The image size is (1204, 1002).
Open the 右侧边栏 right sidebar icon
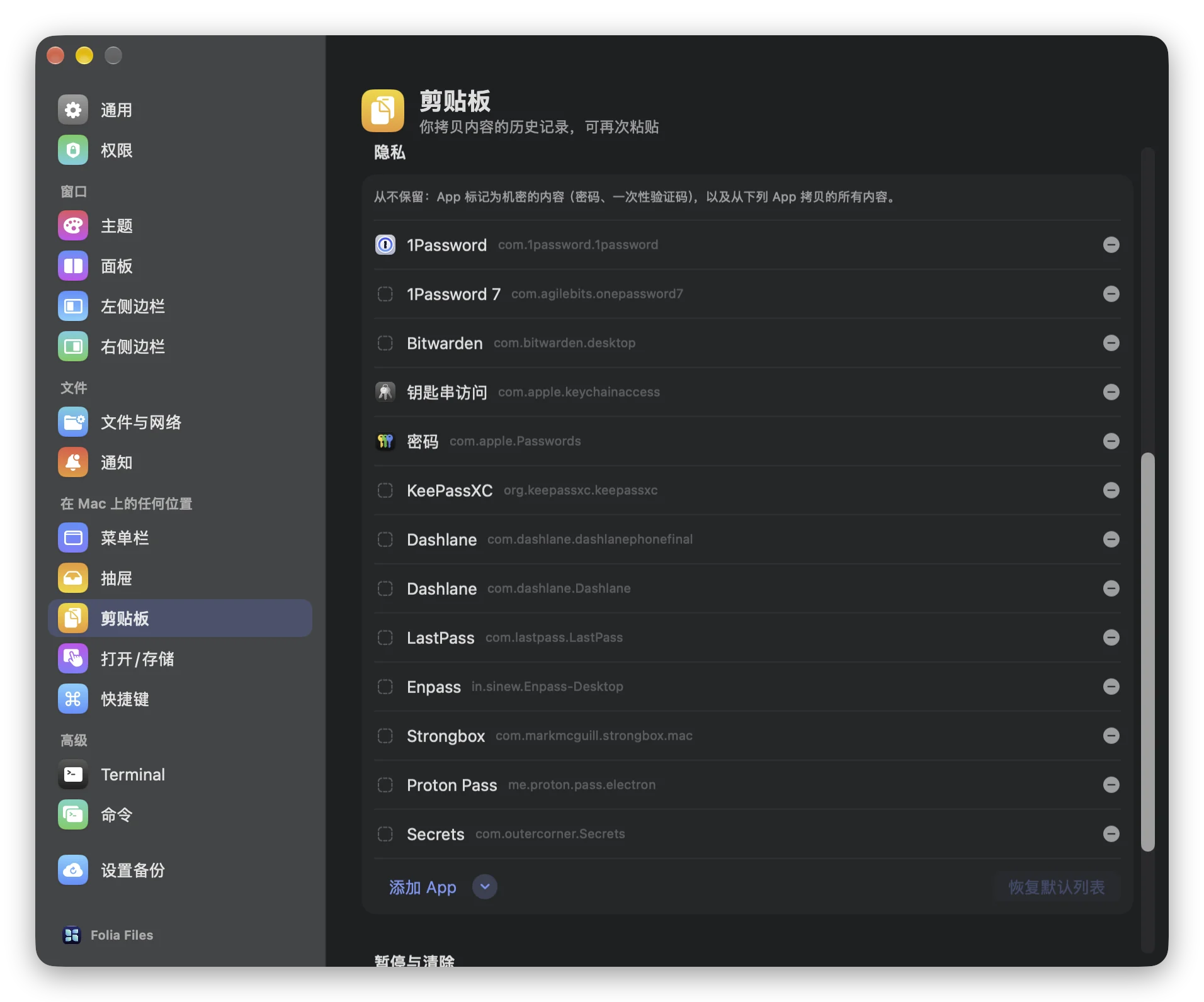click(73, 347)
